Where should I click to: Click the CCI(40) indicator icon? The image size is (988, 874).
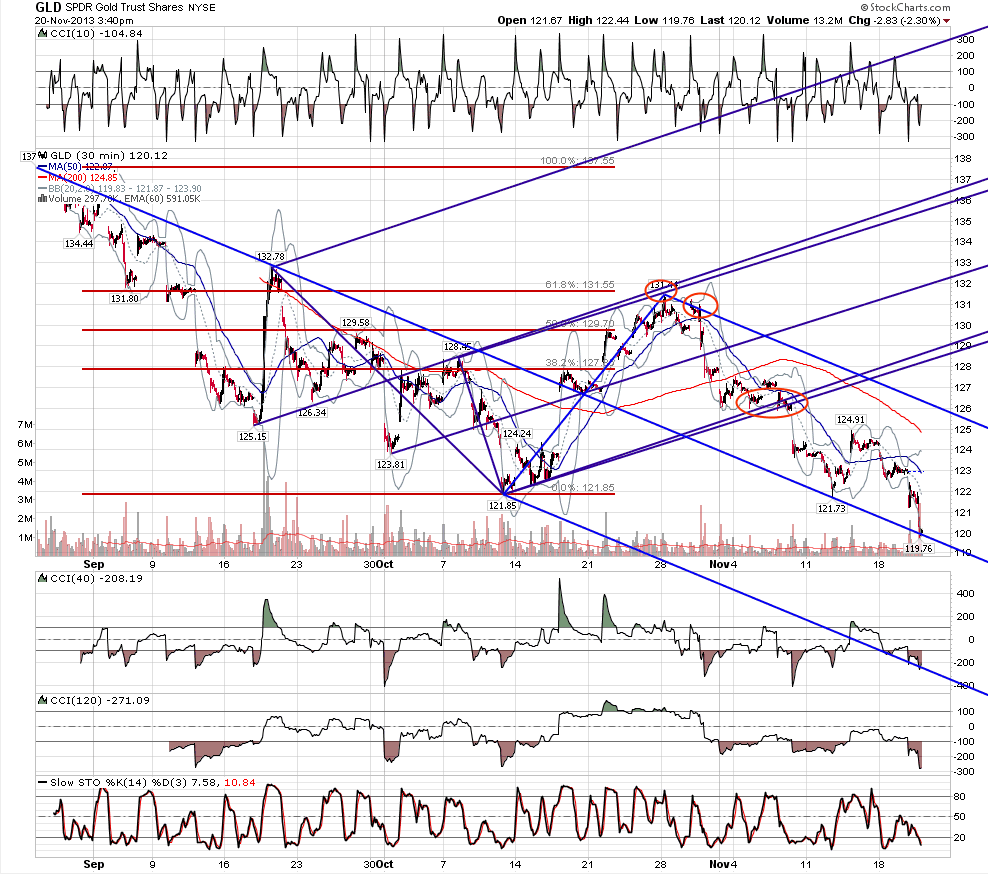point(42,578)
